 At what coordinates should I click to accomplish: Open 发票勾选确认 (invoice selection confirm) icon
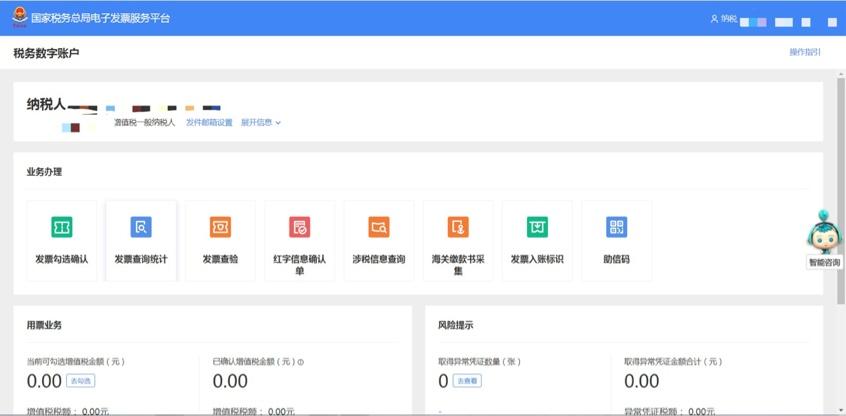[x=61, y=228]
